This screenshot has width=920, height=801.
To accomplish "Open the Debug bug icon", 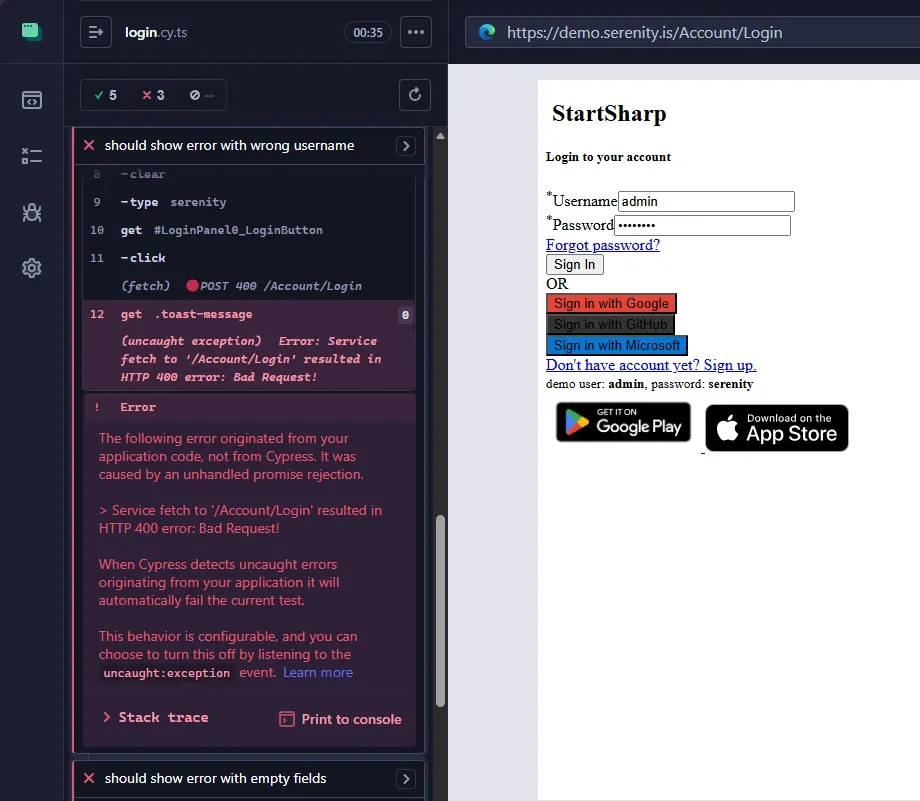I will pos(32,212).
